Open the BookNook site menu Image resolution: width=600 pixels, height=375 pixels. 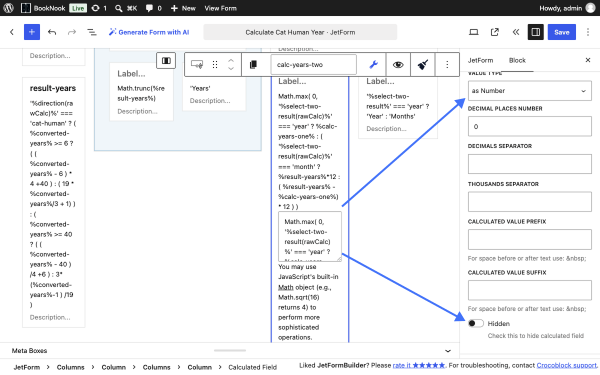tap(43, 8)
